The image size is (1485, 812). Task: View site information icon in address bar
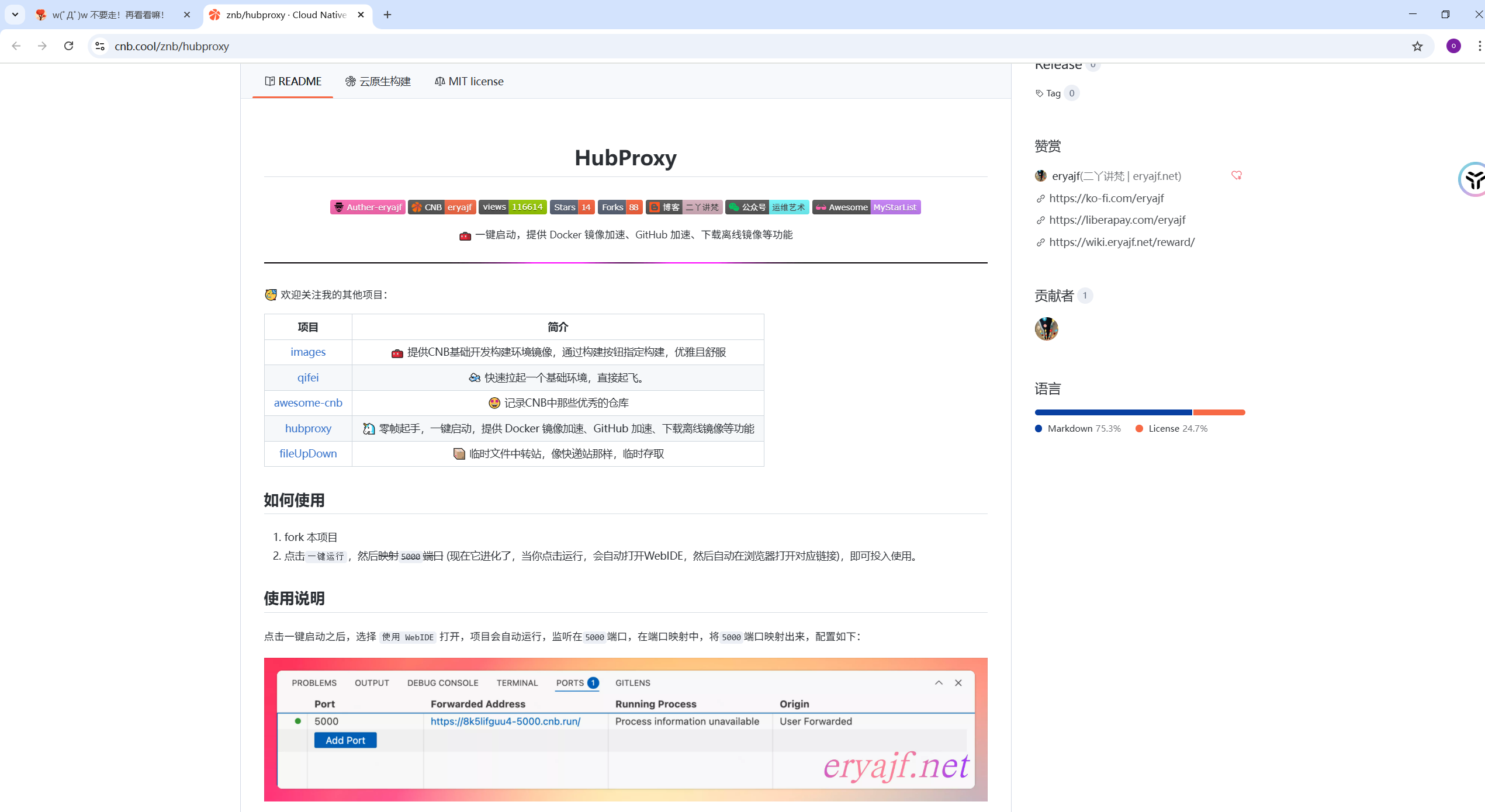coord(101,46)
